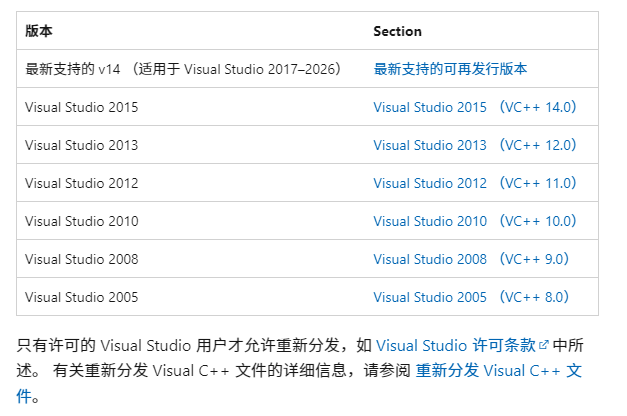Viewport: 627px width, 416px height.
Task: Open Visual Studio 2005 (VC++ 8.0) link
Action: coord(471,297)
